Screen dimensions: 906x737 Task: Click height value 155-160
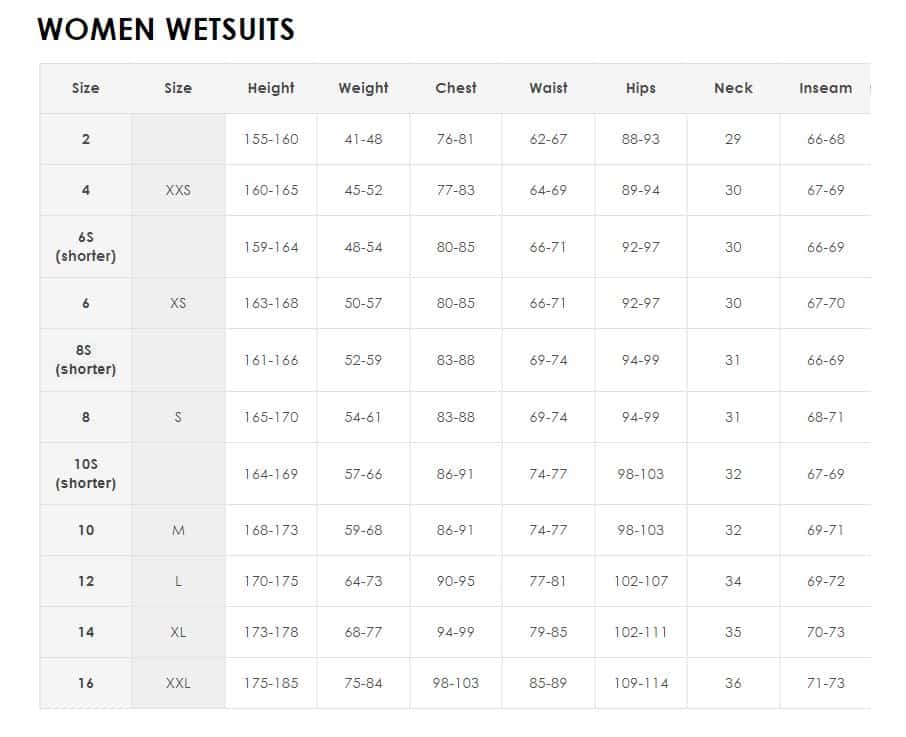(271, 139)
